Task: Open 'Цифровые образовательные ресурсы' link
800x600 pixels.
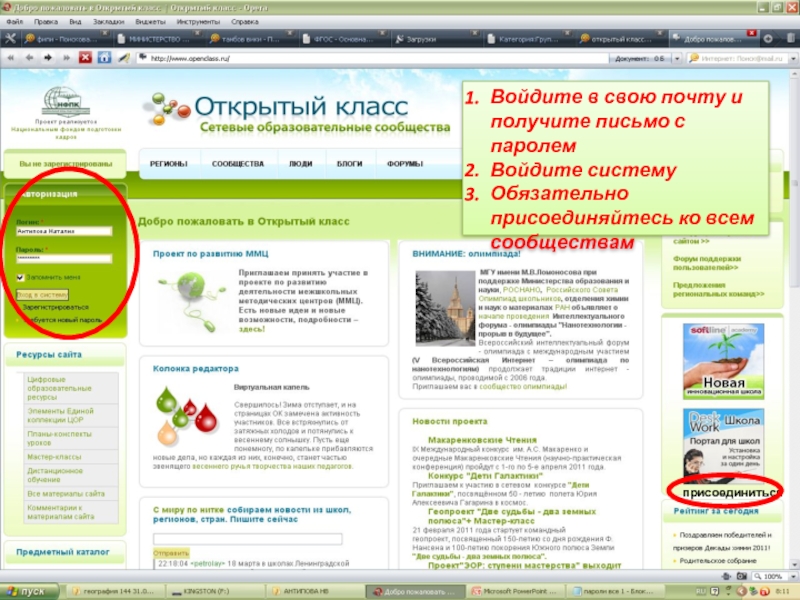Action: pos(59,388)
